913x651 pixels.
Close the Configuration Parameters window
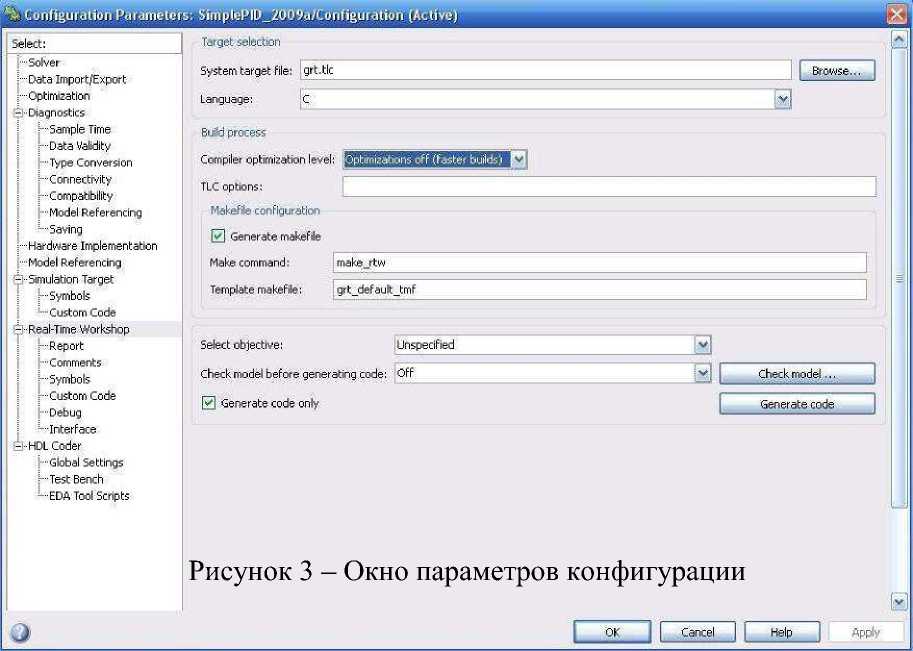tap(898, 13)
